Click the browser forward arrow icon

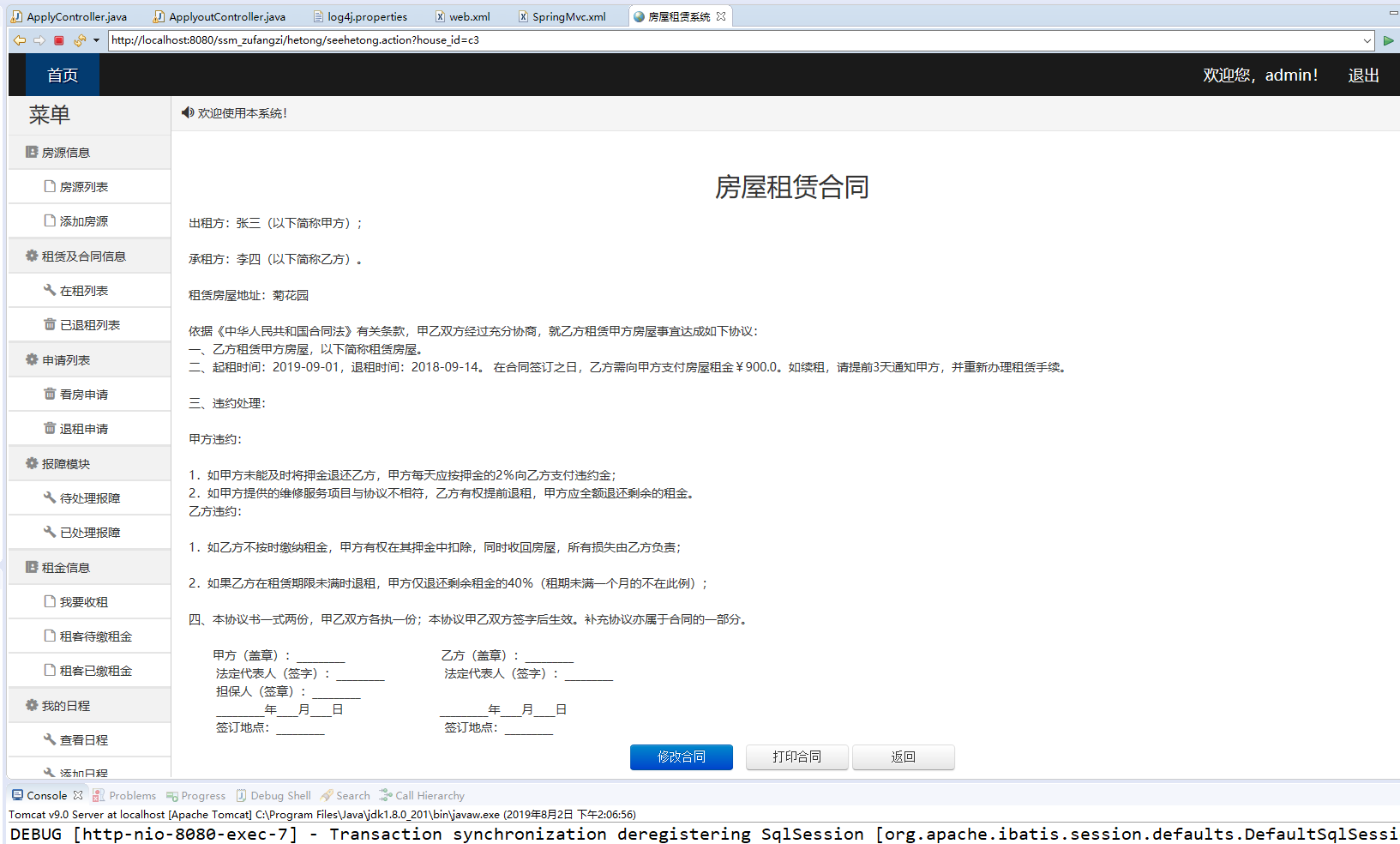click(x=39, y=39)
